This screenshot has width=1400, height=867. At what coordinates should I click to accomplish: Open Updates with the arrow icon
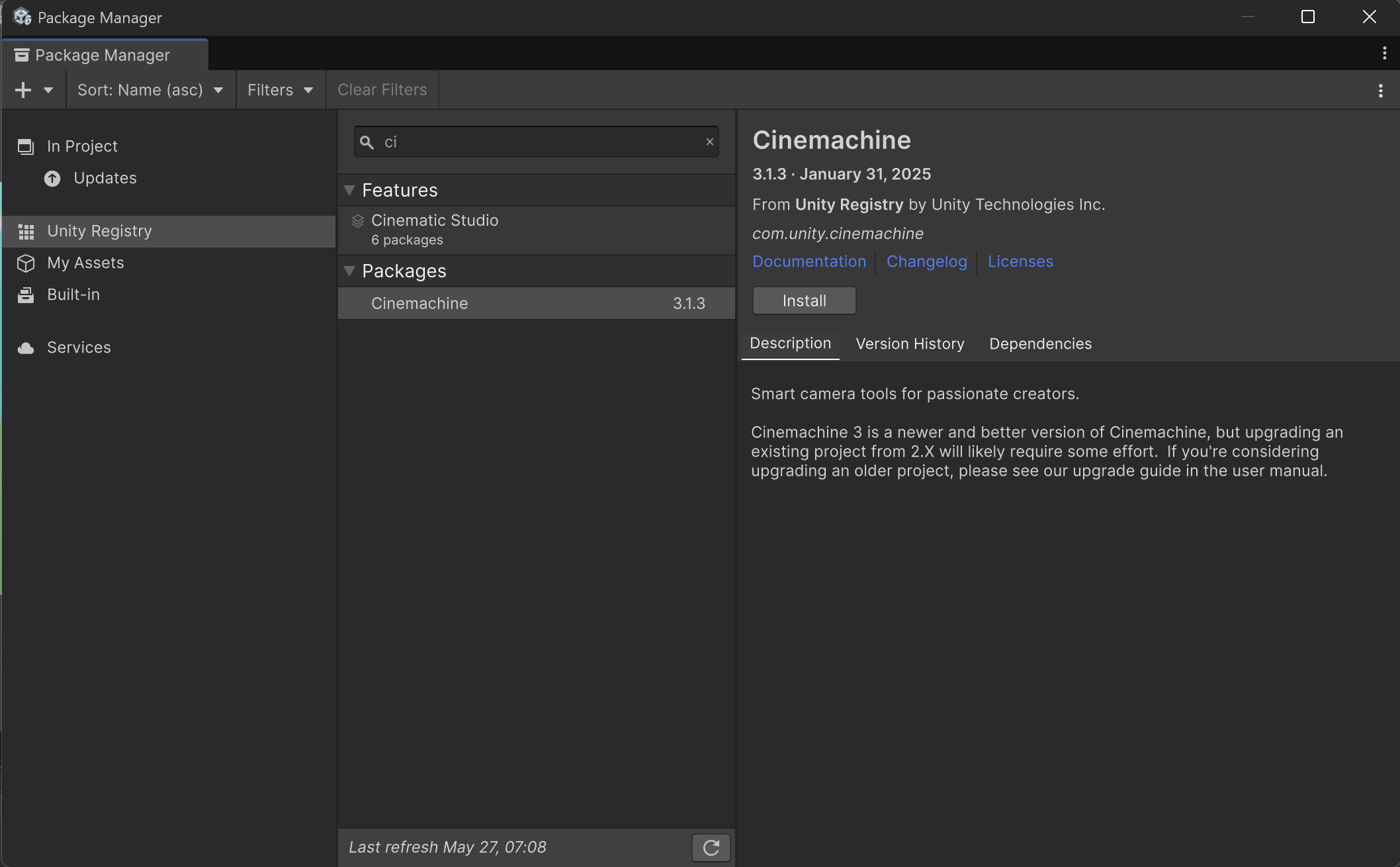pos(52,179)
